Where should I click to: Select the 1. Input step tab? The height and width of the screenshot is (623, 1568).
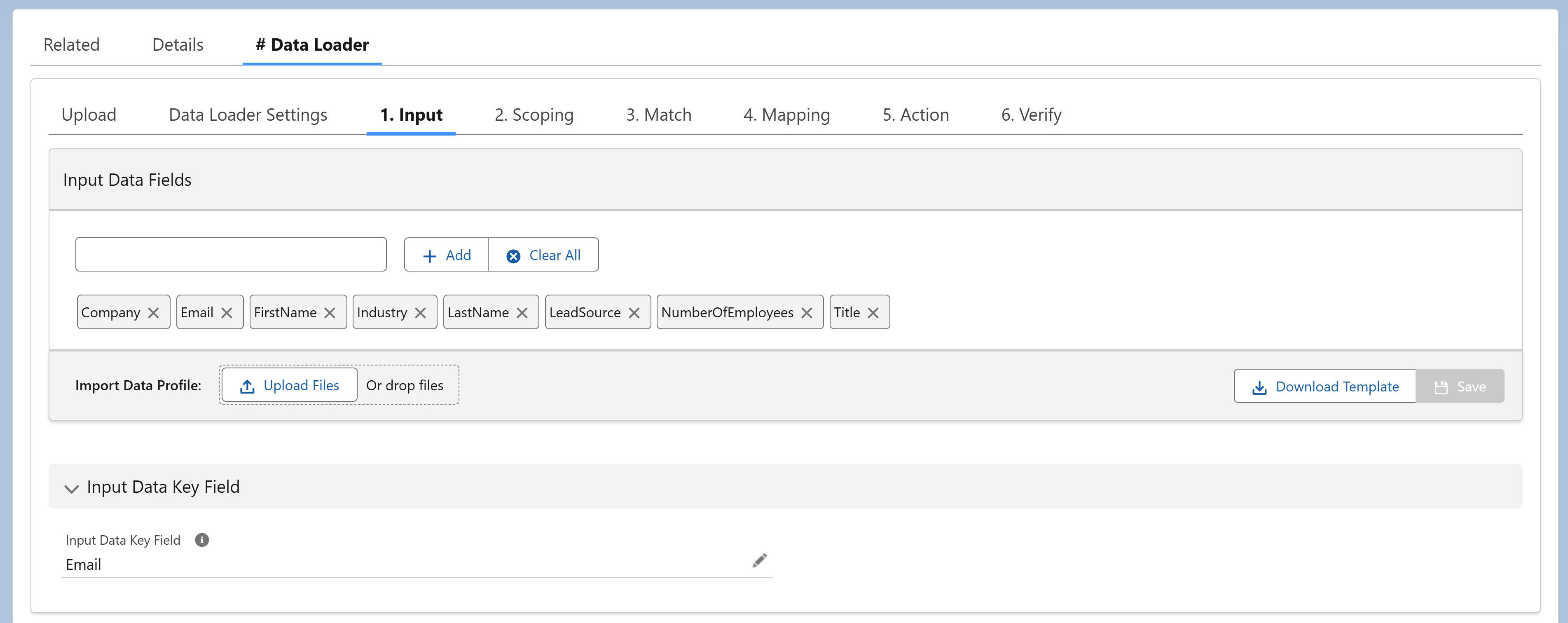click(x=411, y=115)
